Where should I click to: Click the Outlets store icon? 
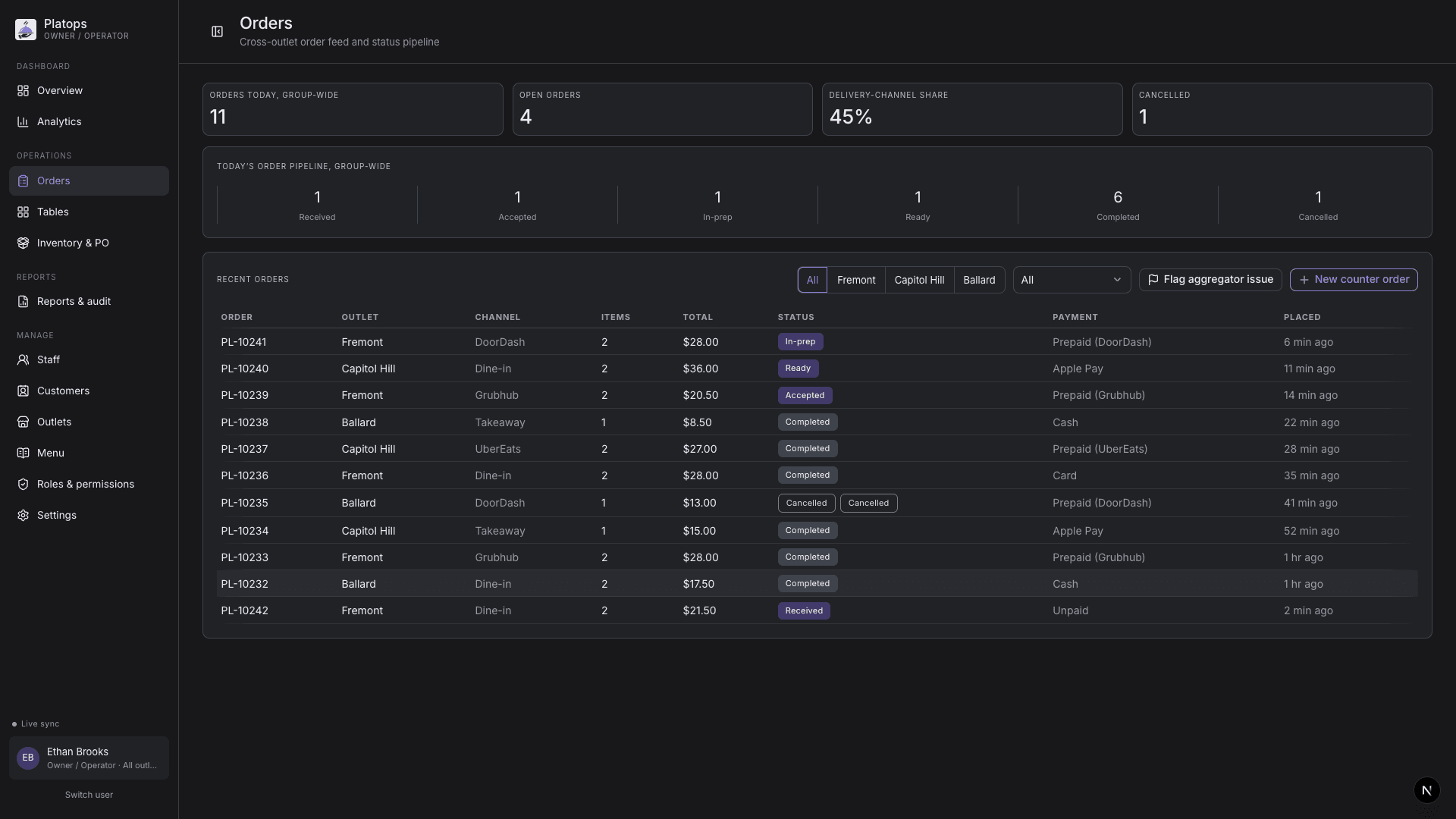23,422
